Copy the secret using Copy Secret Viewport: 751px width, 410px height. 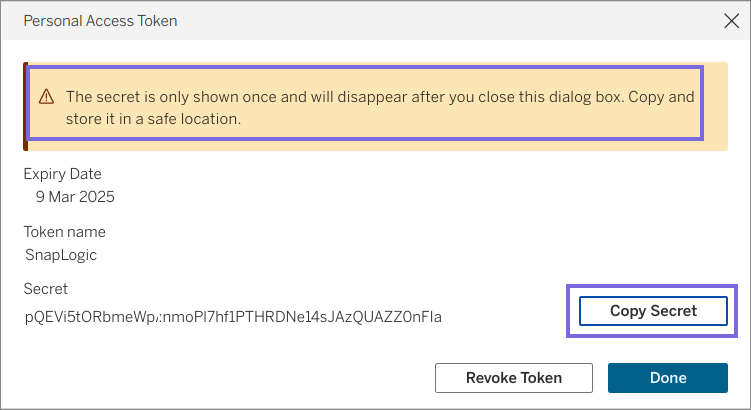click(x=653, y=311)
